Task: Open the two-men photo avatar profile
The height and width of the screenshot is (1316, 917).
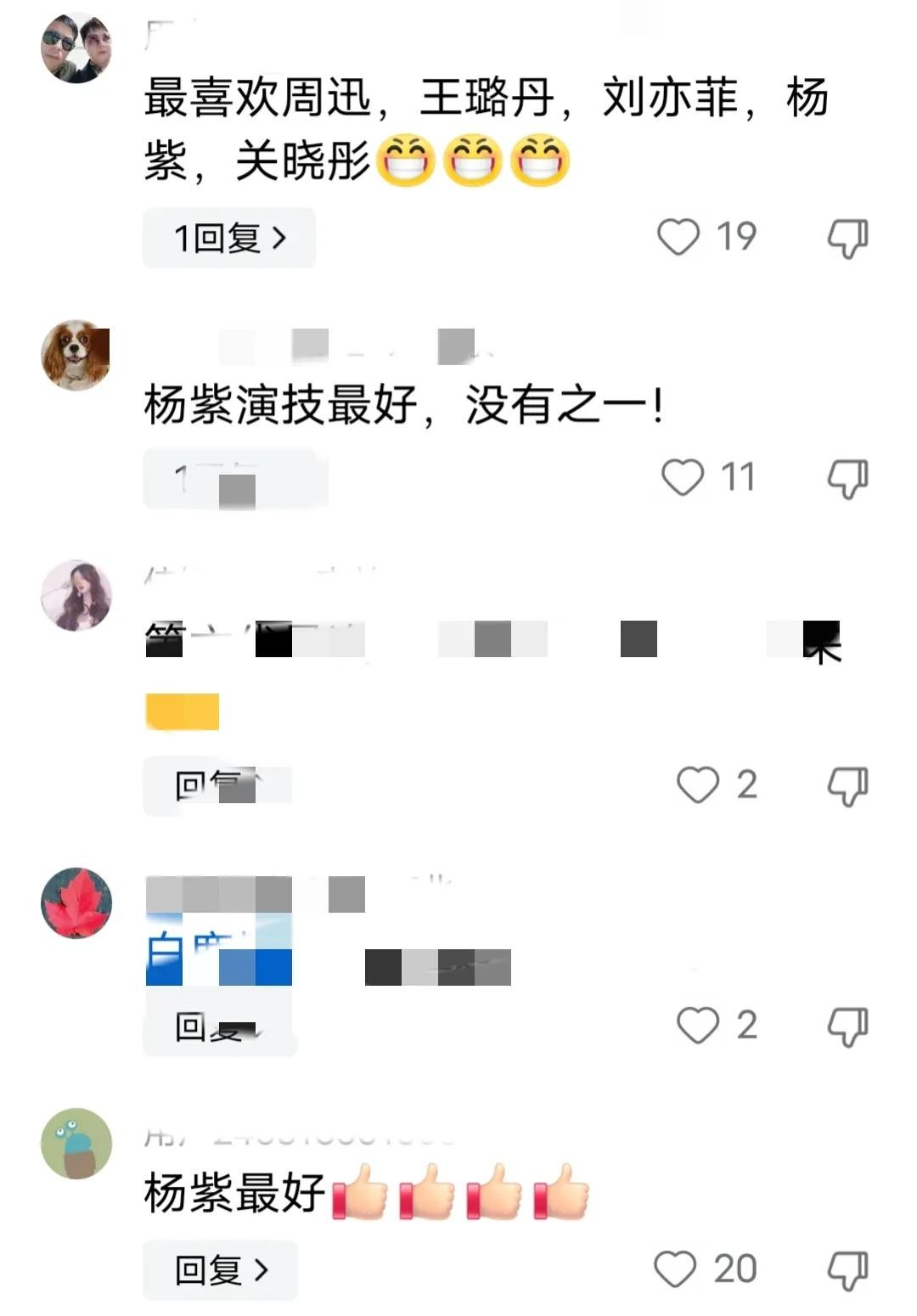Action: click(76, 48)
